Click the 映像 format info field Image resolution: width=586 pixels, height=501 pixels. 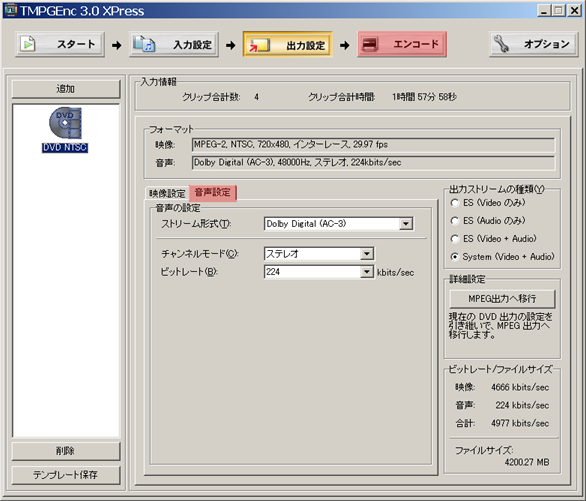373,145
